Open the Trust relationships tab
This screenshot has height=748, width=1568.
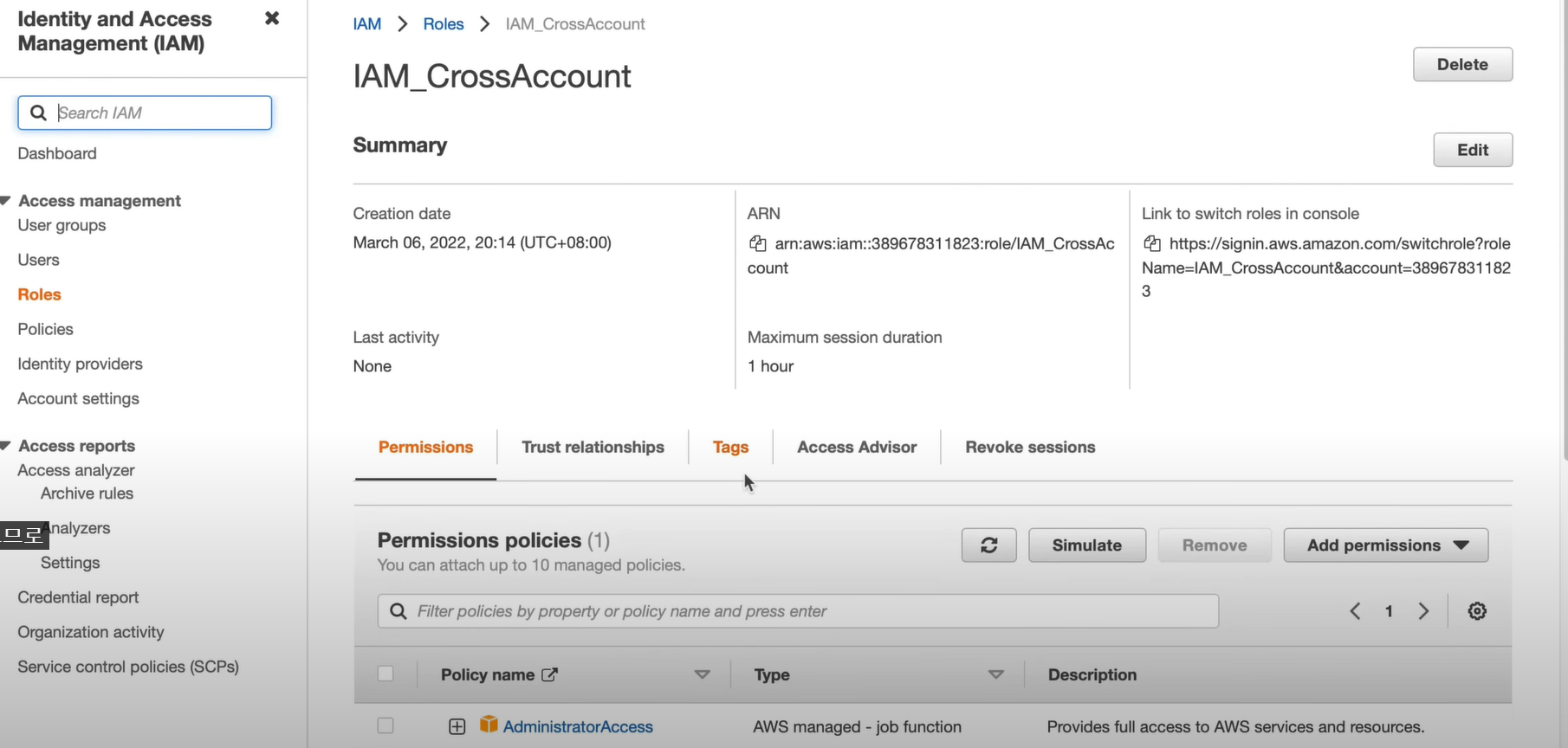click(x=593, y=448)
